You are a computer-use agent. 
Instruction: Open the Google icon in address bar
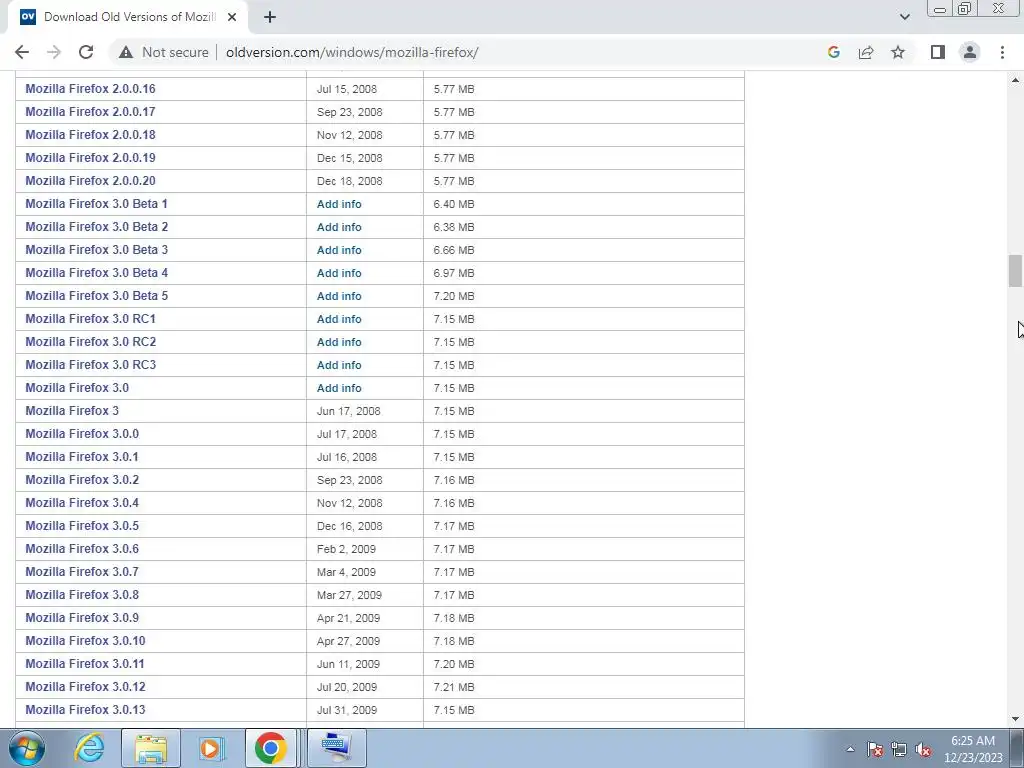pyautogui.click(x=833, y=52)
